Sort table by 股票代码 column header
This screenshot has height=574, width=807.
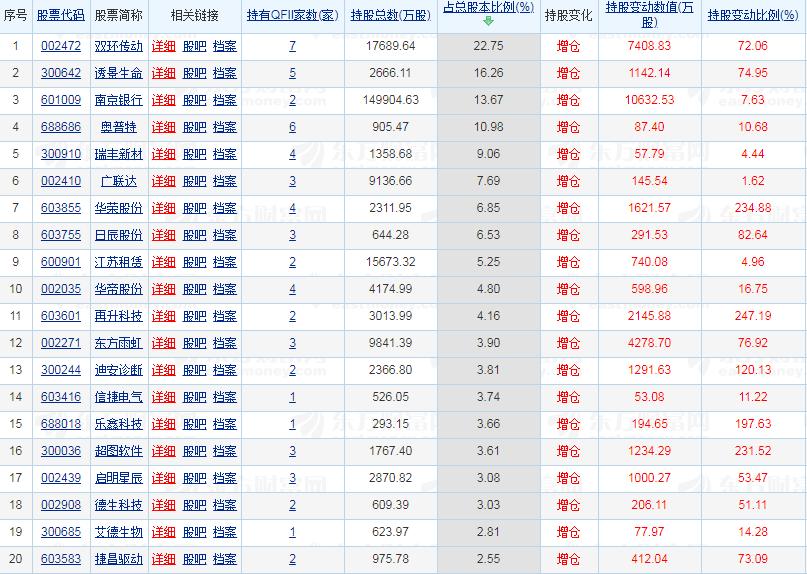(61, 15)
